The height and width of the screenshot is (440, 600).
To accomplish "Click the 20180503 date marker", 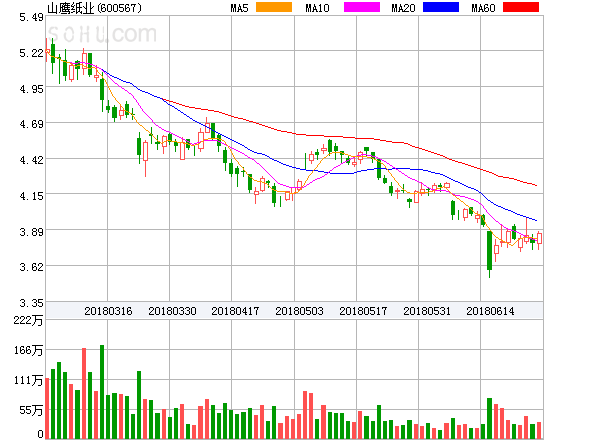I will pyautogui.click(x=300, y=311).
